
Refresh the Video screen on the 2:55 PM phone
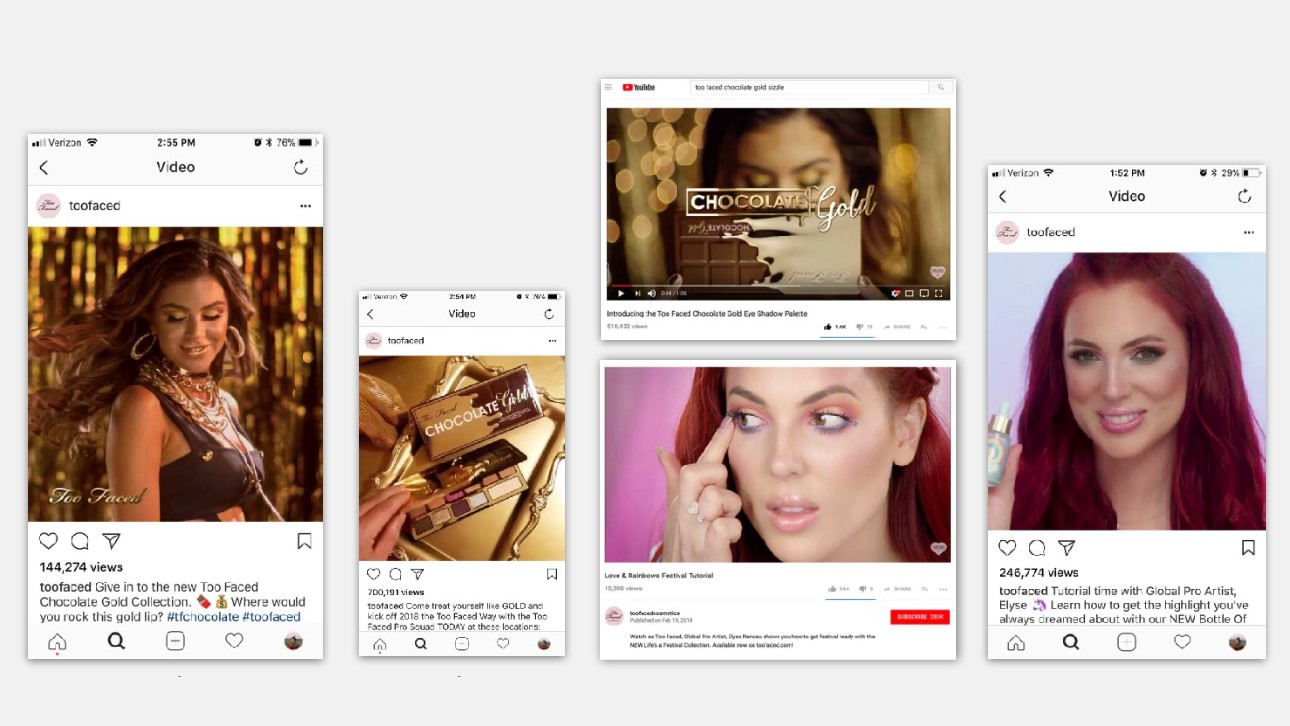pos(300,167)
